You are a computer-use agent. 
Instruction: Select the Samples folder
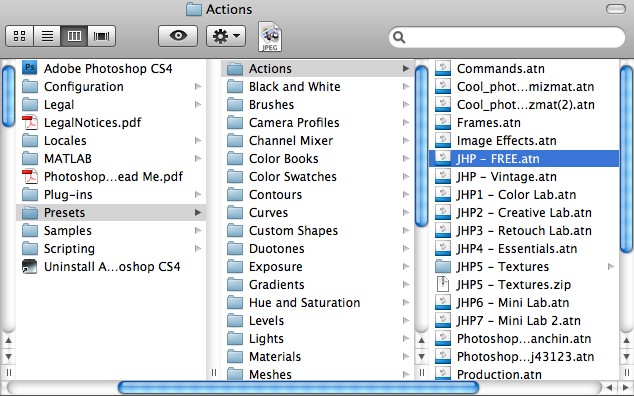(111, 231)
